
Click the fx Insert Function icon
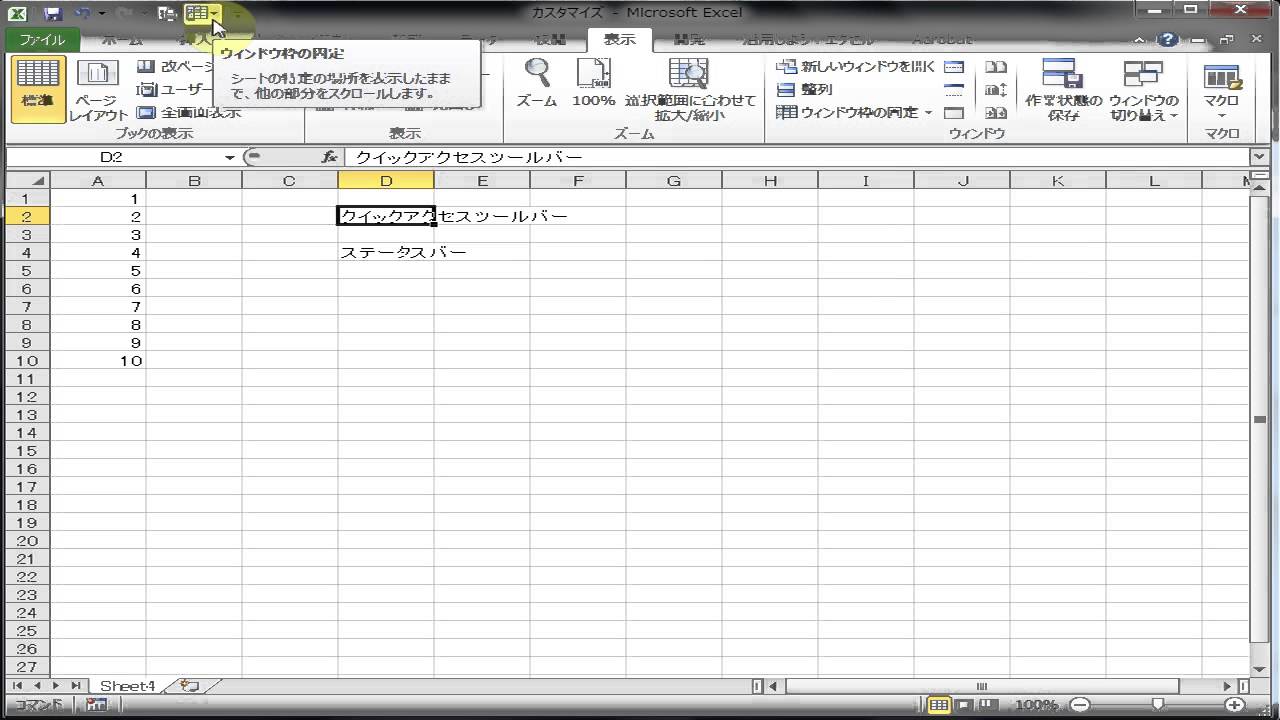point(329,157)
